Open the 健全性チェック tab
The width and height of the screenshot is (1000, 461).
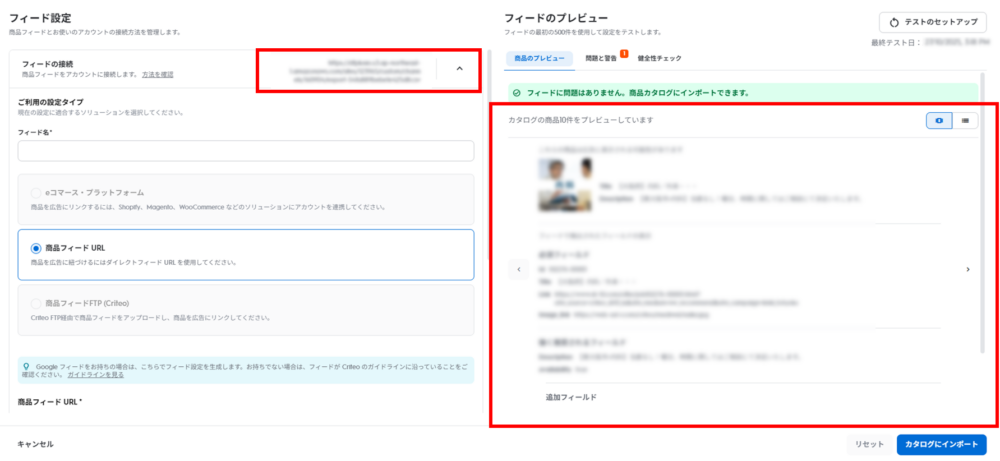(x=659, y=59)
